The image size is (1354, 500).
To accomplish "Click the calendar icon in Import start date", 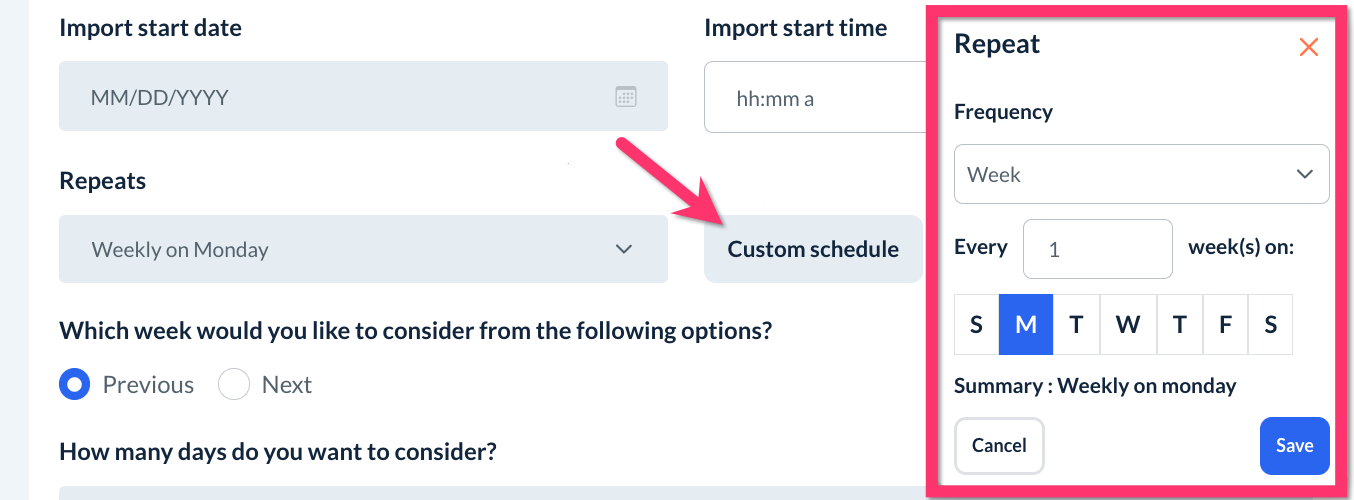I will pyautogui.click(x=625, y=97).
